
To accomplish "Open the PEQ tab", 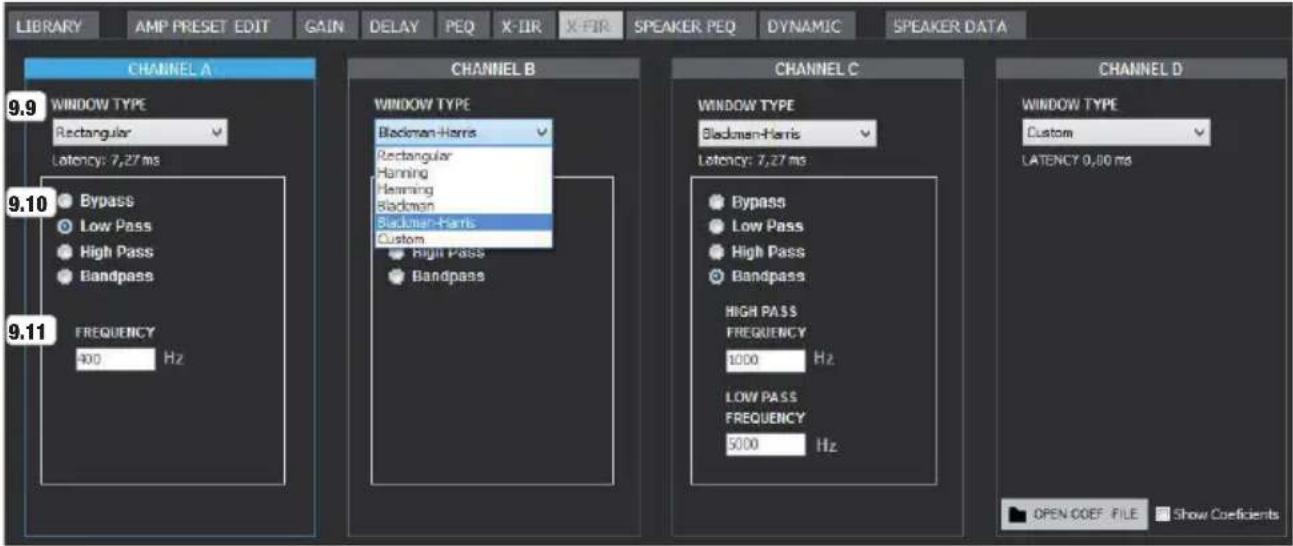I will (x=461, y=27).
